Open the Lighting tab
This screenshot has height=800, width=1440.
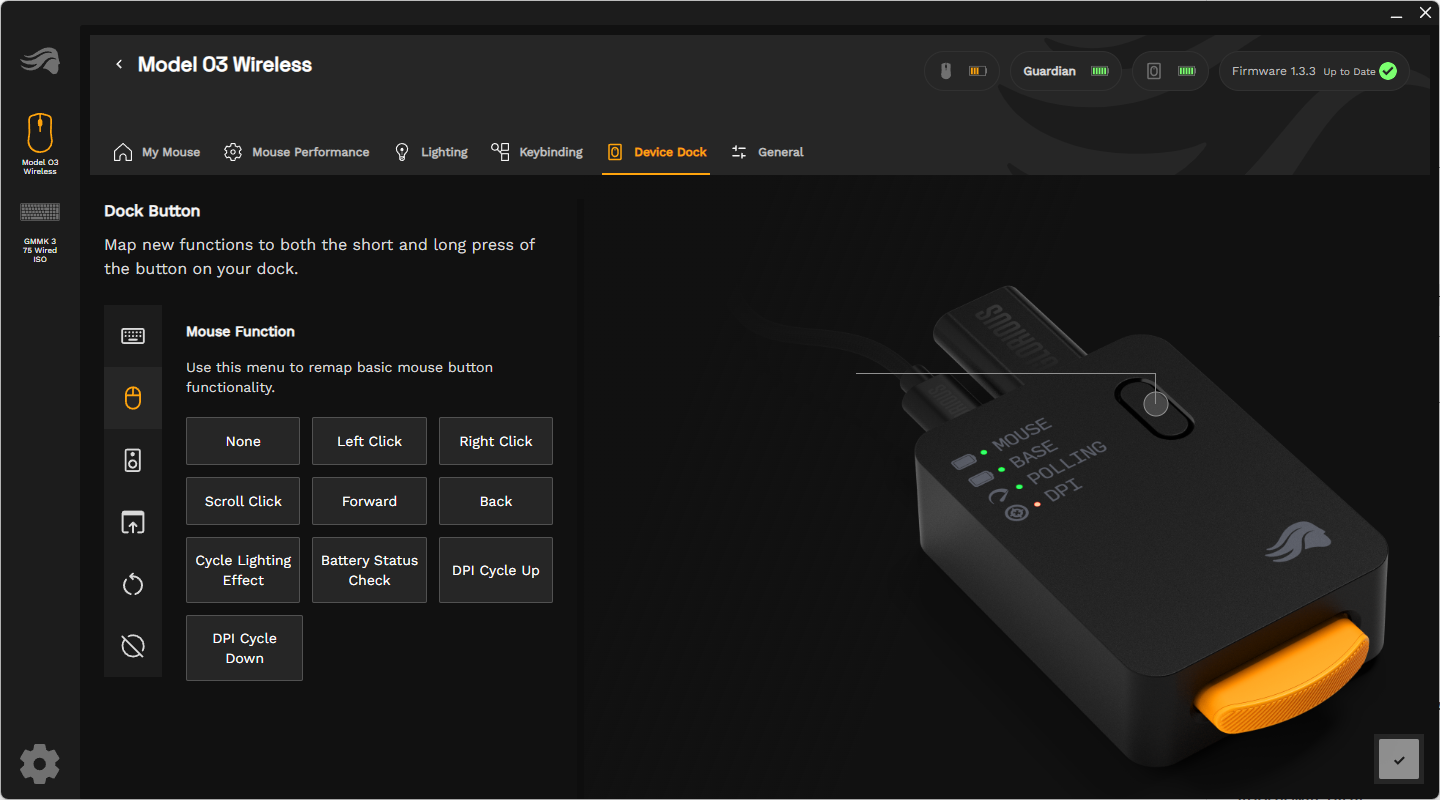pyautogui.click(x=431, y=152)
